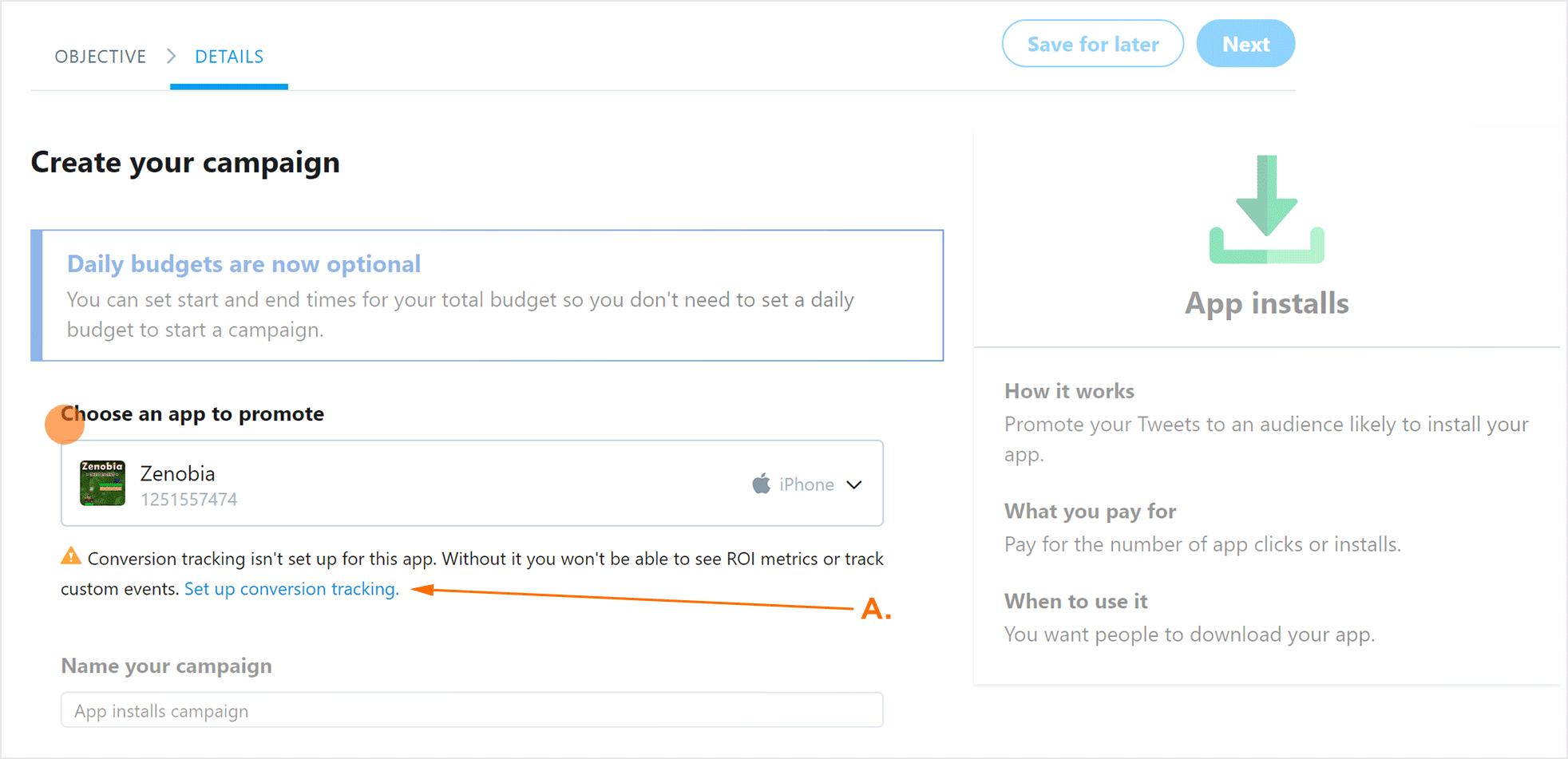Image resolution: width=1568 pixels, height=759 pixels.
Task: Click the Apple logo icon beside iPhone
Action: pos(761,484)
